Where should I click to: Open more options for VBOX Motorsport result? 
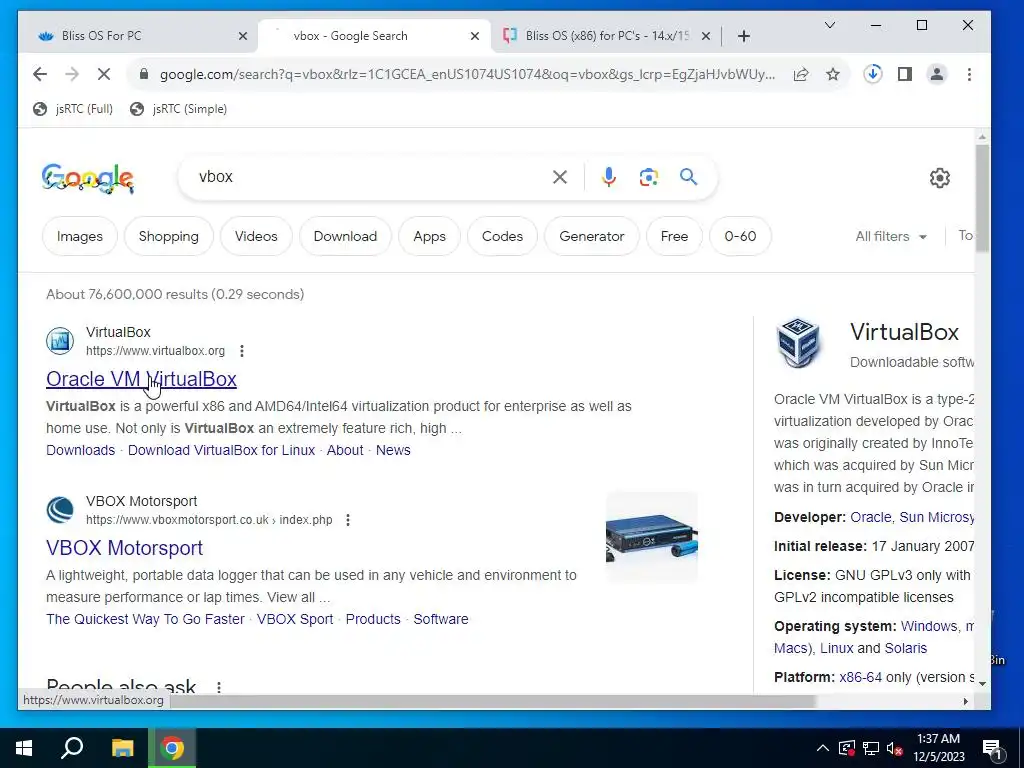348,520
